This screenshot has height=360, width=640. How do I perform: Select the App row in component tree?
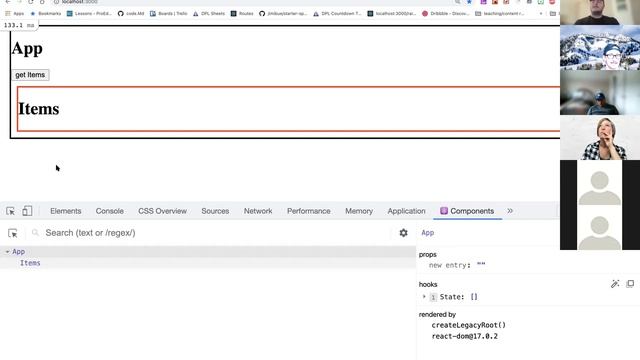click(208, 252)
